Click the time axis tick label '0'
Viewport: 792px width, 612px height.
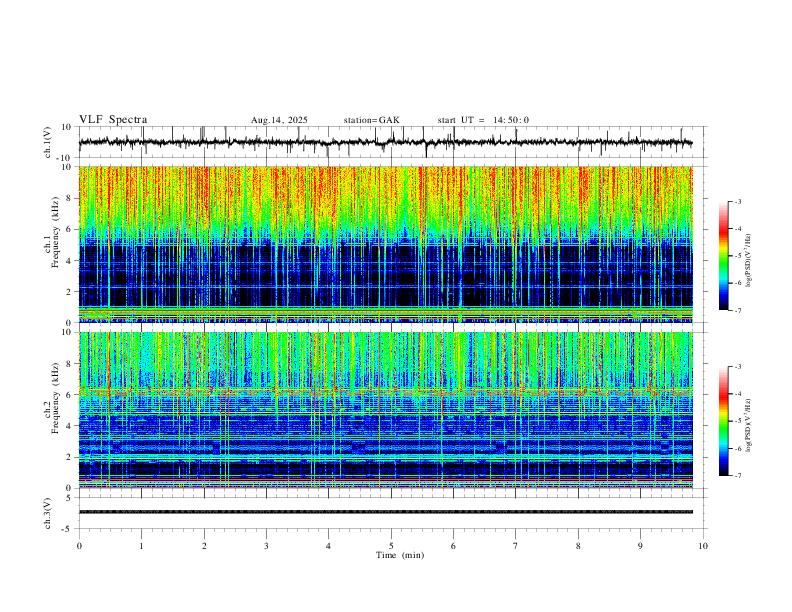(x=79, y=546)
